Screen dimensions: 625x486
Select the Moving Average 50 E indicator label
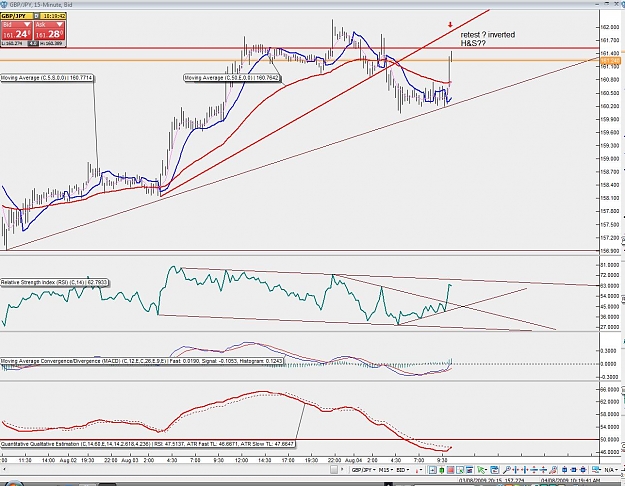tap(232, 78)
